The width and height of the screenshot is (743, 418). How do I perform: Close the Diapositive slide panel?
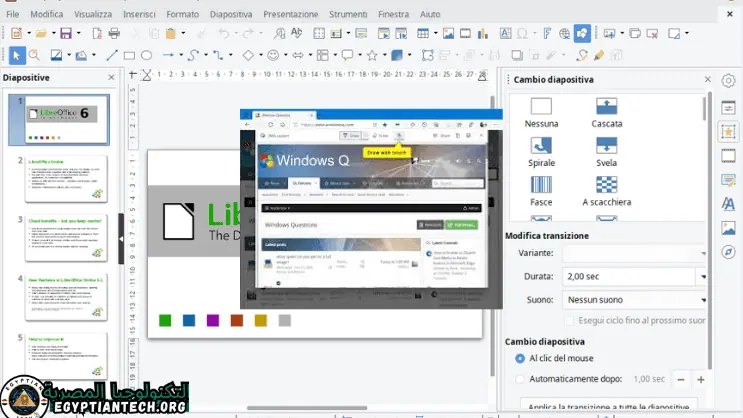pos(111,77)
